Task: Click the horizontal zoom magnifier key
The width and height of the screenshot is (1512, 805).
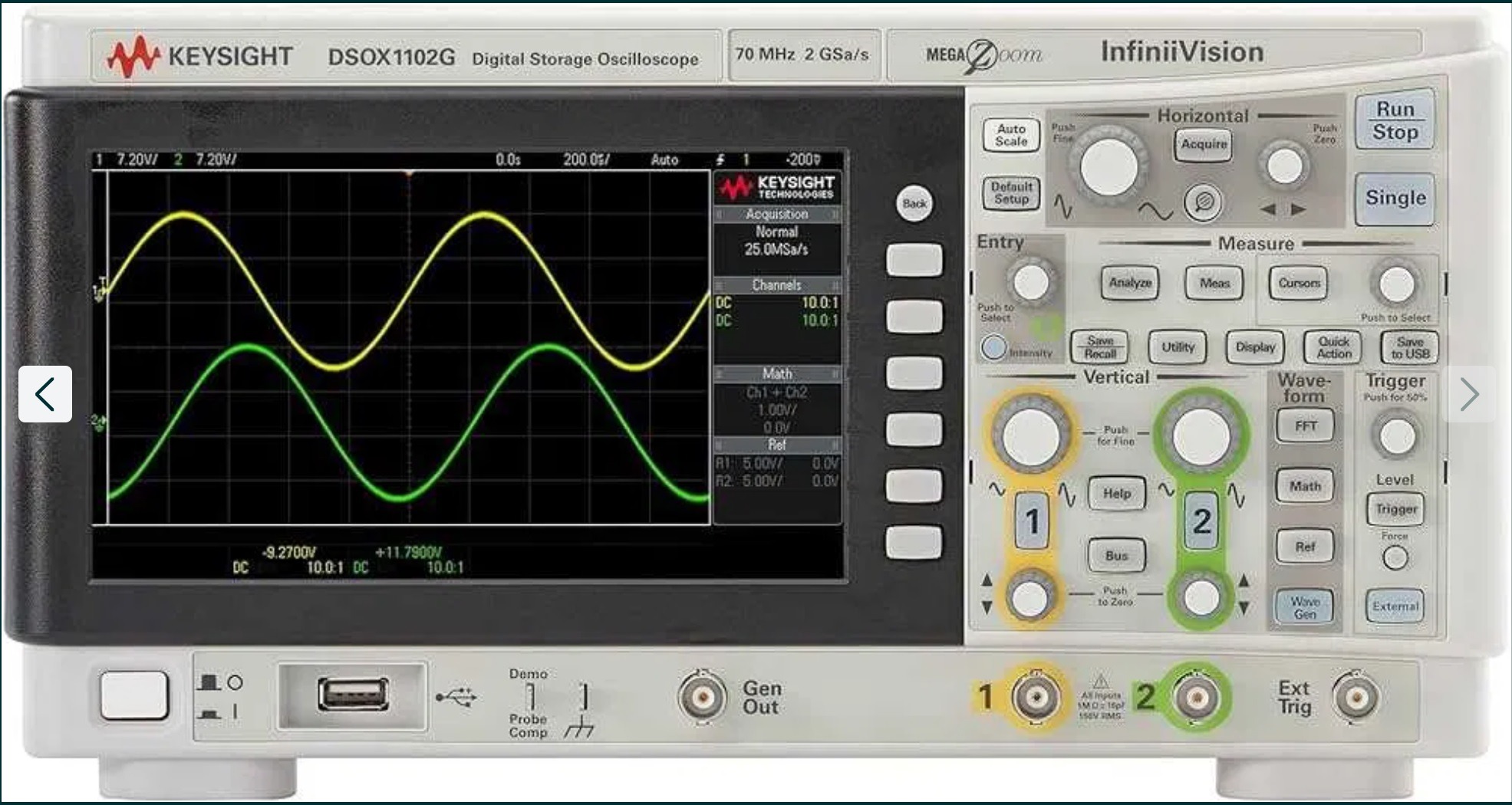Action: pyautogui.click(x=1204, y=202)
